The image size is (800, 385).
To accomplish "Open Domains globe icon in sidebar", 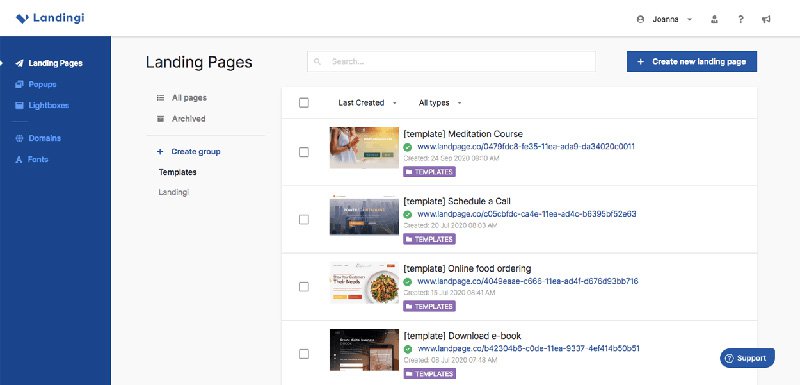I will 19,138.
